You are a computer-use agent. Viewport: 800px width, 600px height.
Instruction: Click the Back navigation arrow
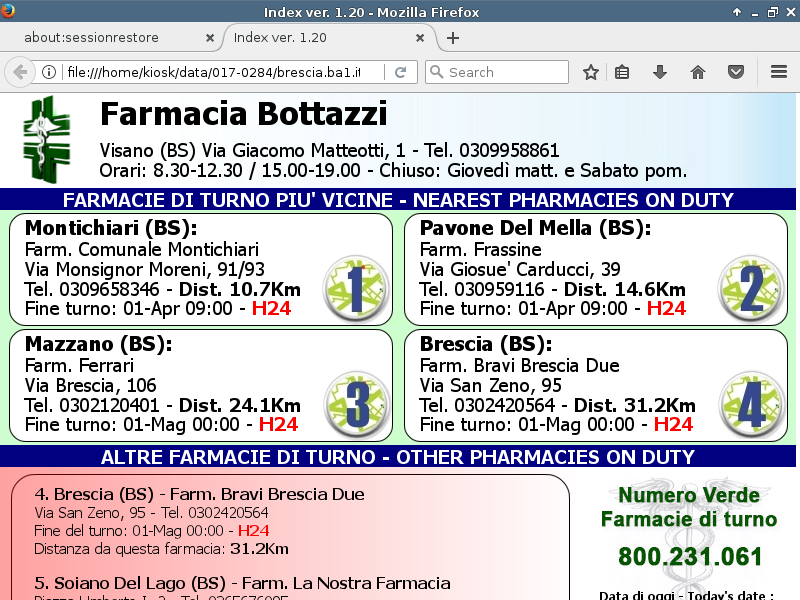(x=19, y=72)
